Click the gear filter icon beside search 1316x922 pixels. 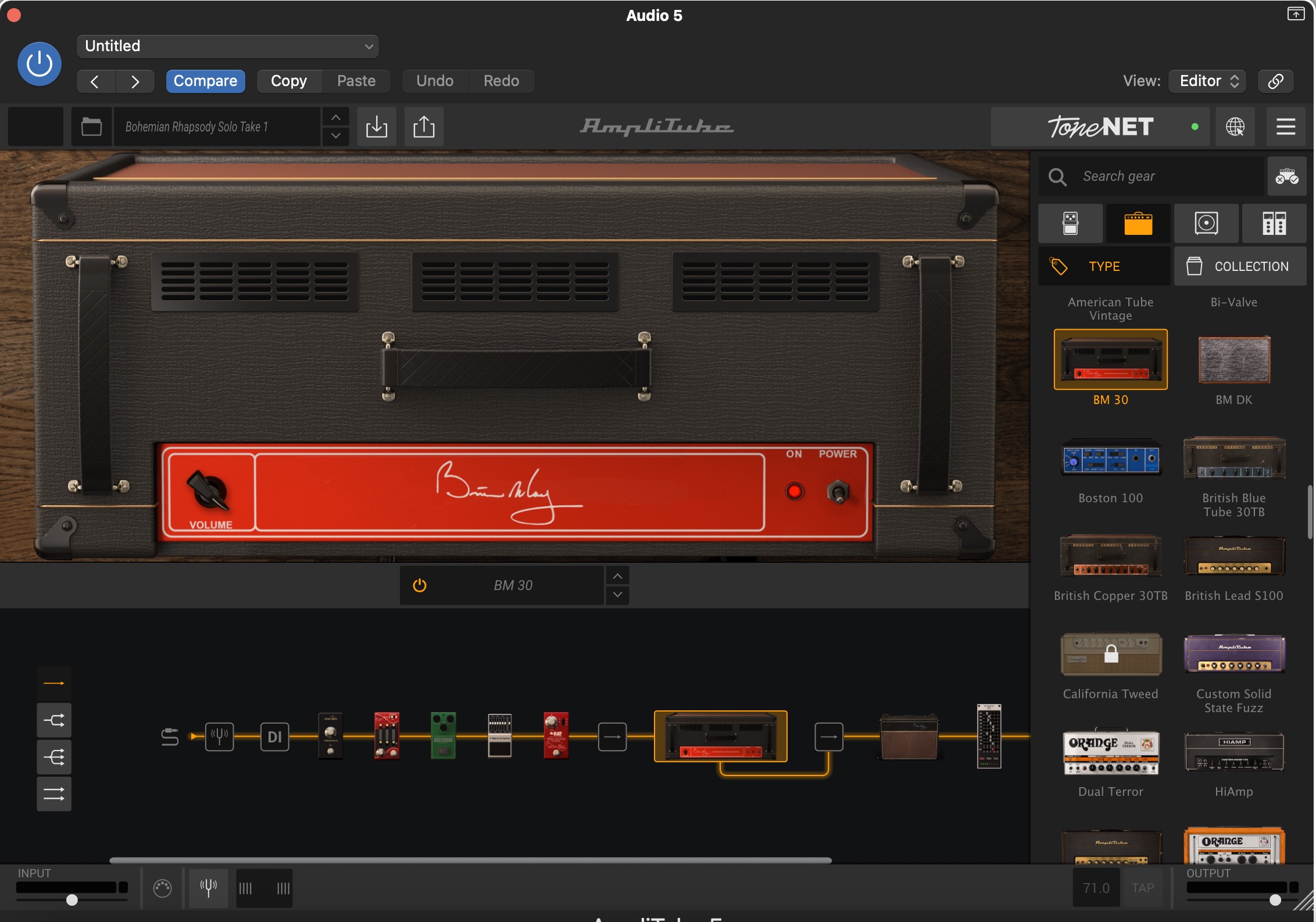point(1287,176)
